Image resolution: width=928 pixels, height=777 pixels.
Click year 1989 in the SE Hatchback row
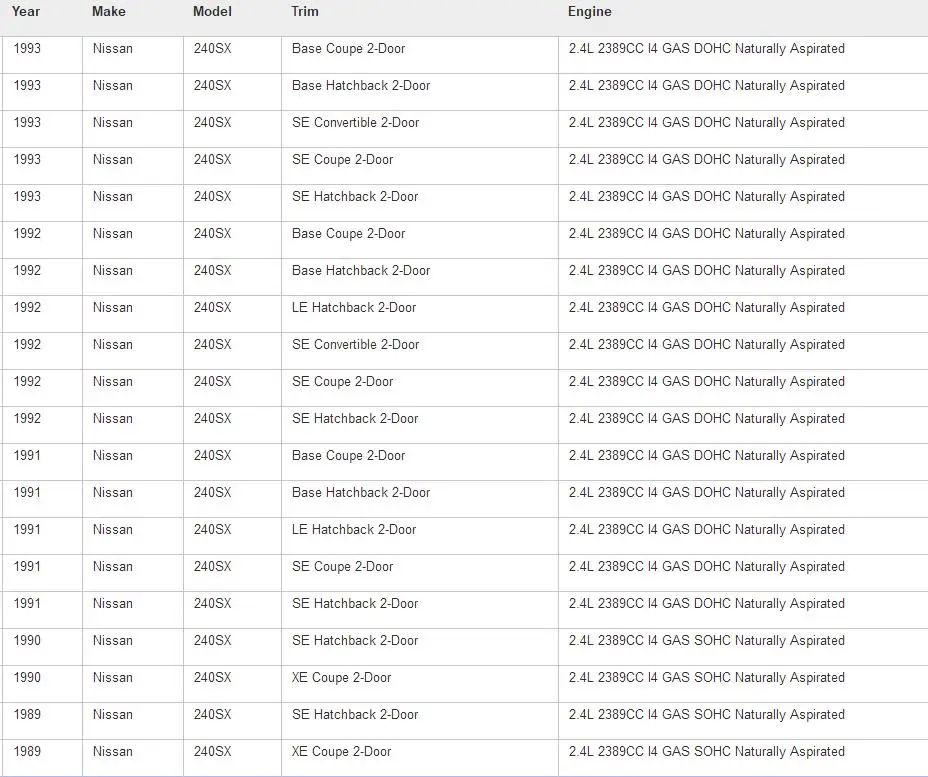click(x=27, y=714)
